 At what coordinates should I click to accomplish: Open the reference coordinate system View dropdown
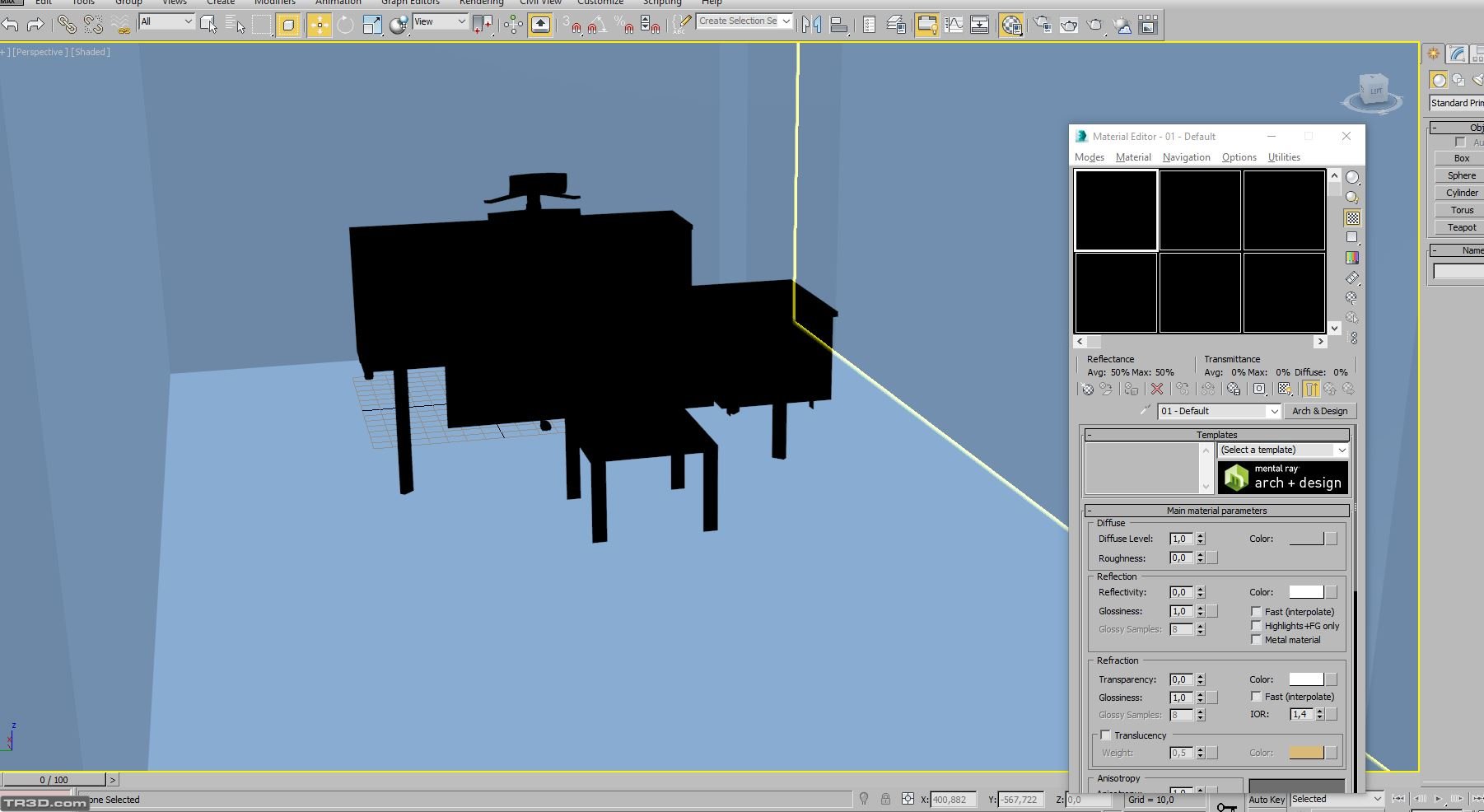[440, 22]
